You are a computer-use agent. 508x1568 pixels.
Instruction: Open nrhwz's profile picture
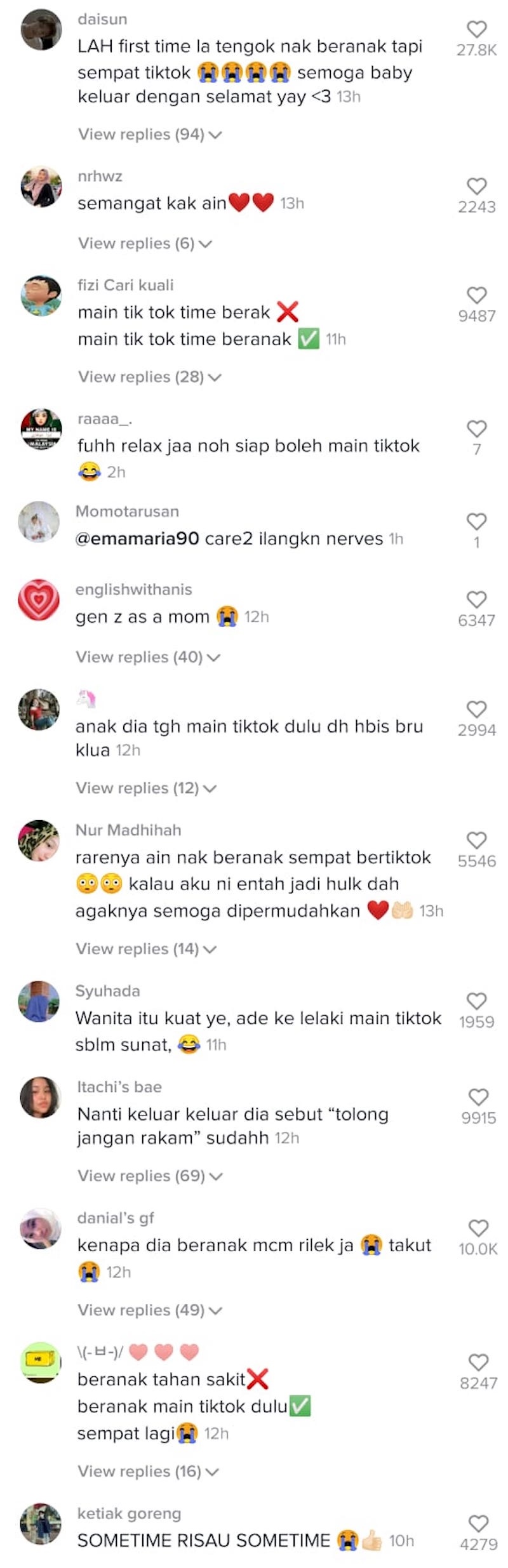point(41,187)
